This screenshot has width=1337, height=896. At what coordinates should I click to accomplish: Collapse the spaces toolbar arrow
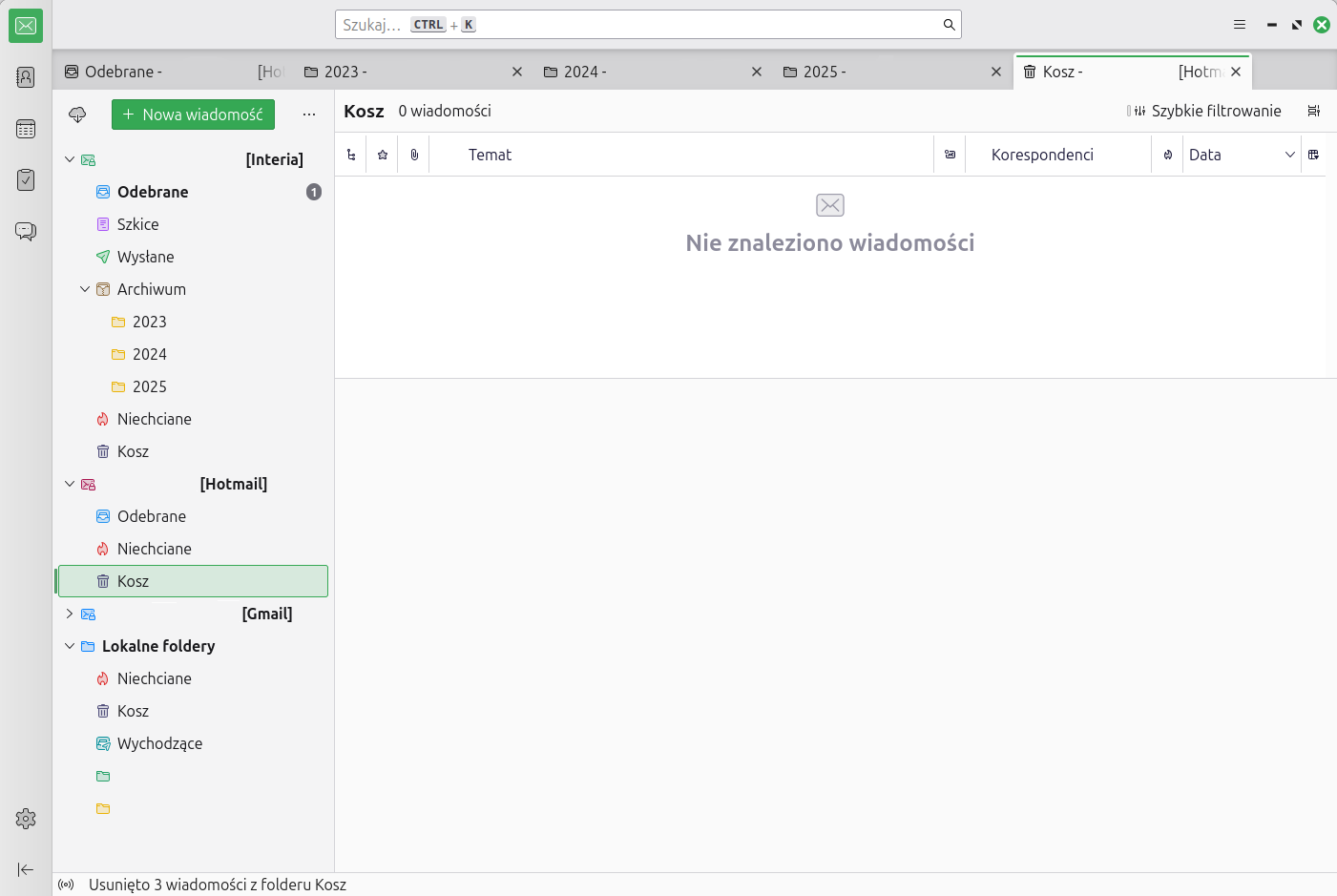click(26, 869)
